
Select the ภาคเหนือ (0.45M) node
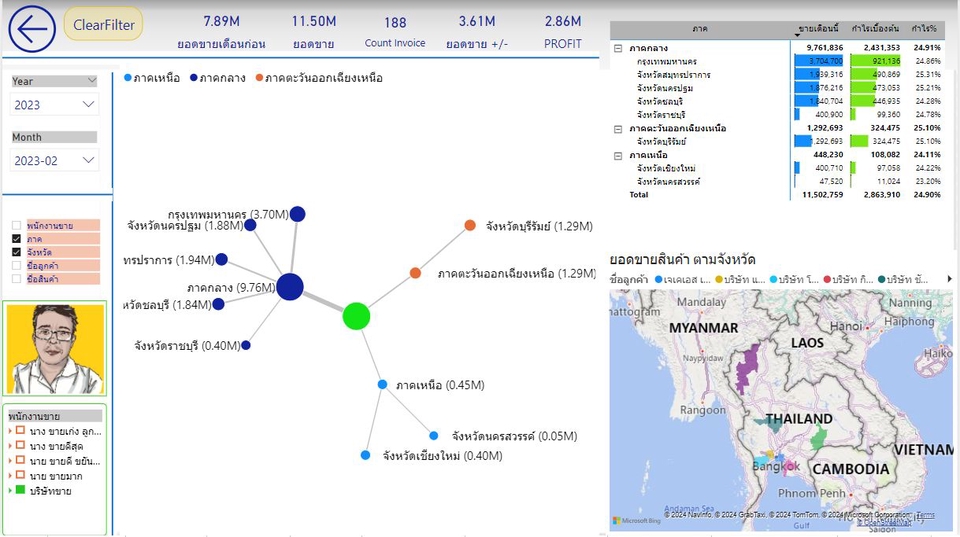pyautogui.click(x=383, y=385)
